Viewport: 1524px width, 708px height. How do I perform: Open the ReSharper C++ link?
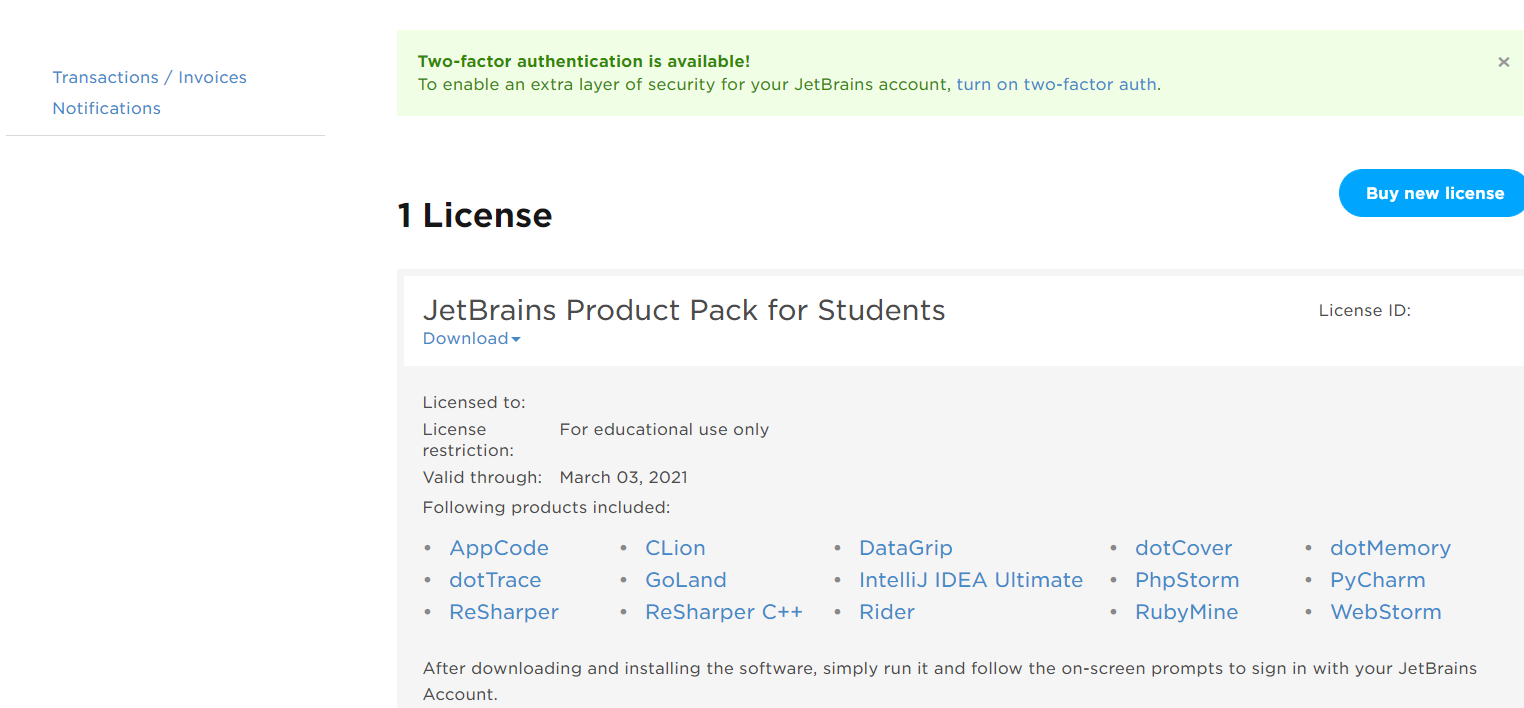point(723,612)
